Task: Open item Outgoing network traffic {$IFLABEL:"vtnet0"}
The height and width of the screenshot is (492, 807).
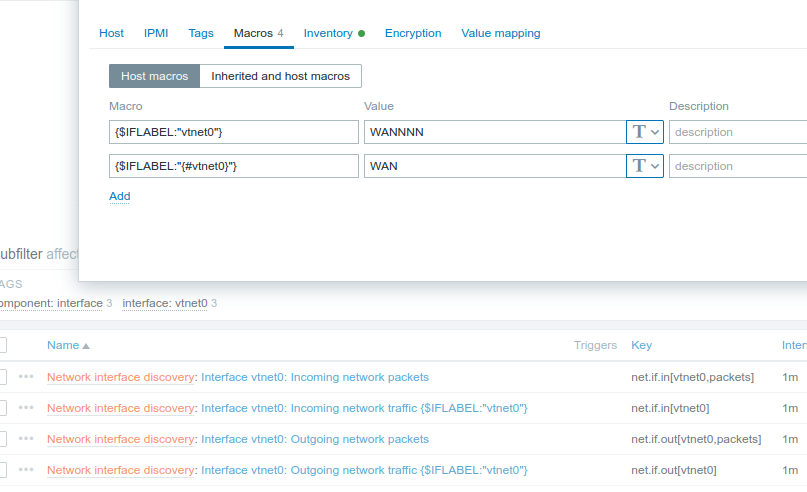Action: tap(364, 470)
